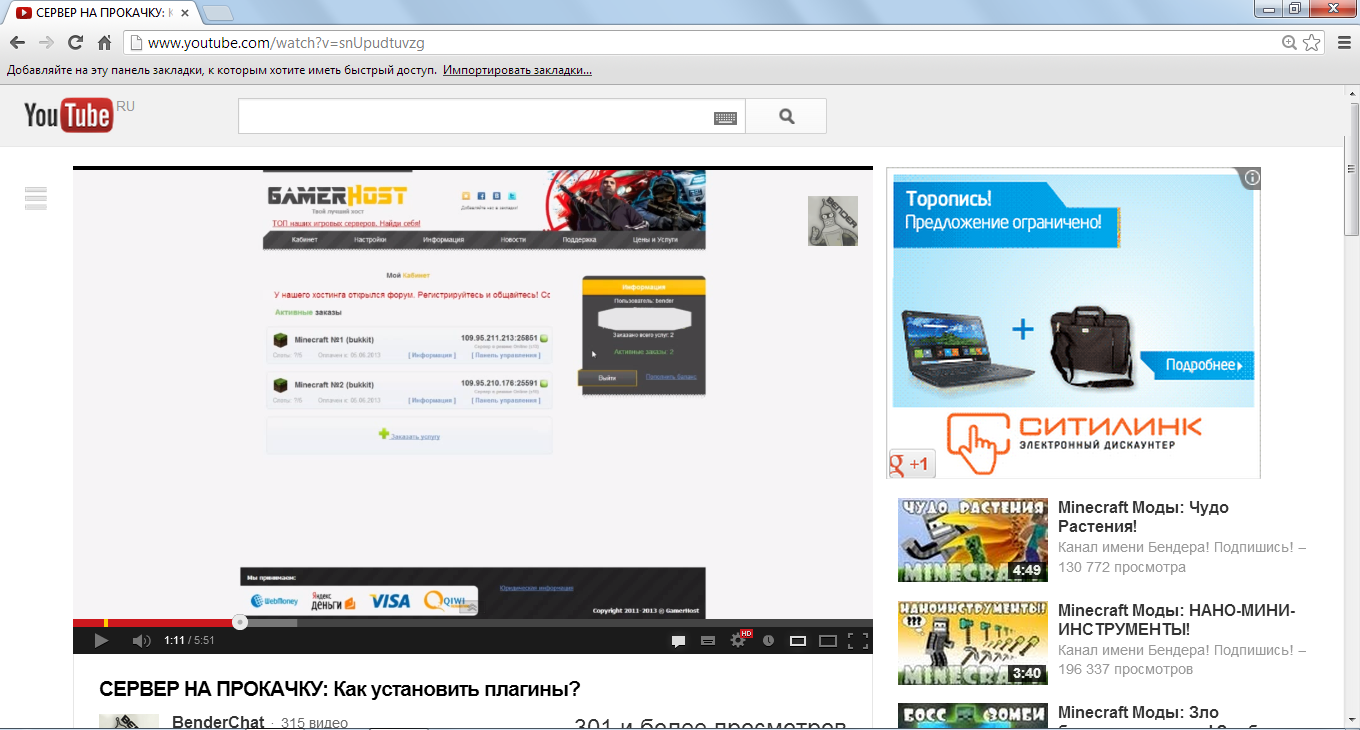The image size is (1360, 730).
Task: Open title Minecraft Моды: НАНО-МИНИ-ИНСТРУМЕНТЫ!
Action: [x=1177, y=620]
